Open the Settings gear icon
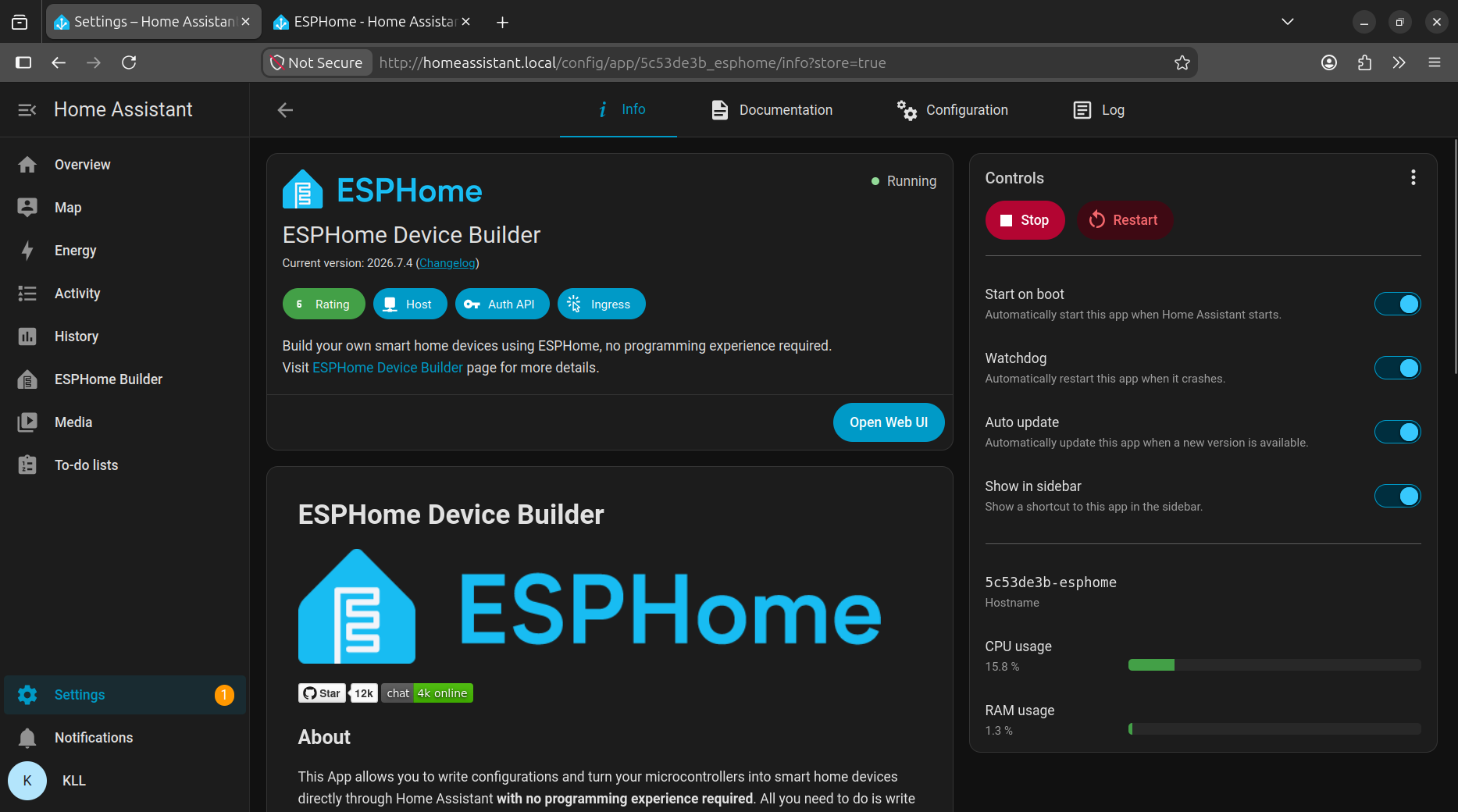 click(27, 695)
